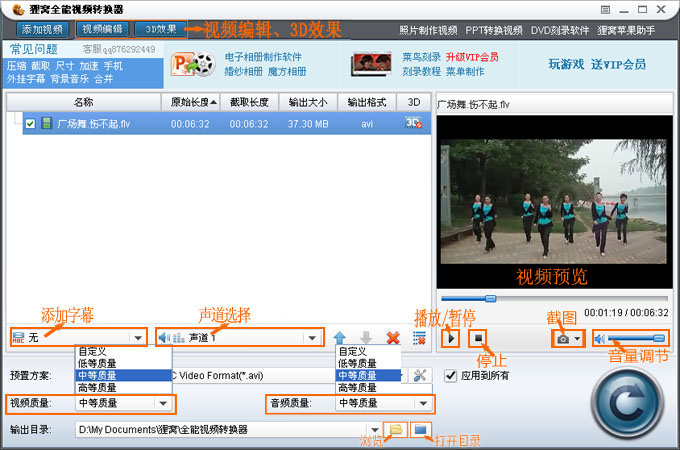This screenshot has height=450, width=680.
Task: Sort by the 原始长度 column header
Action: [190, 102]
